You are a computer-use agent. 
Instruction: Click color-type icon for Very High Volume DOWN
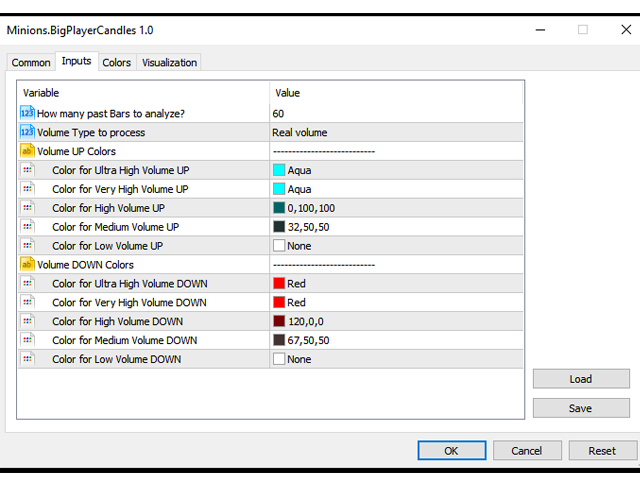pyautogui.click(x=27, y=302)
